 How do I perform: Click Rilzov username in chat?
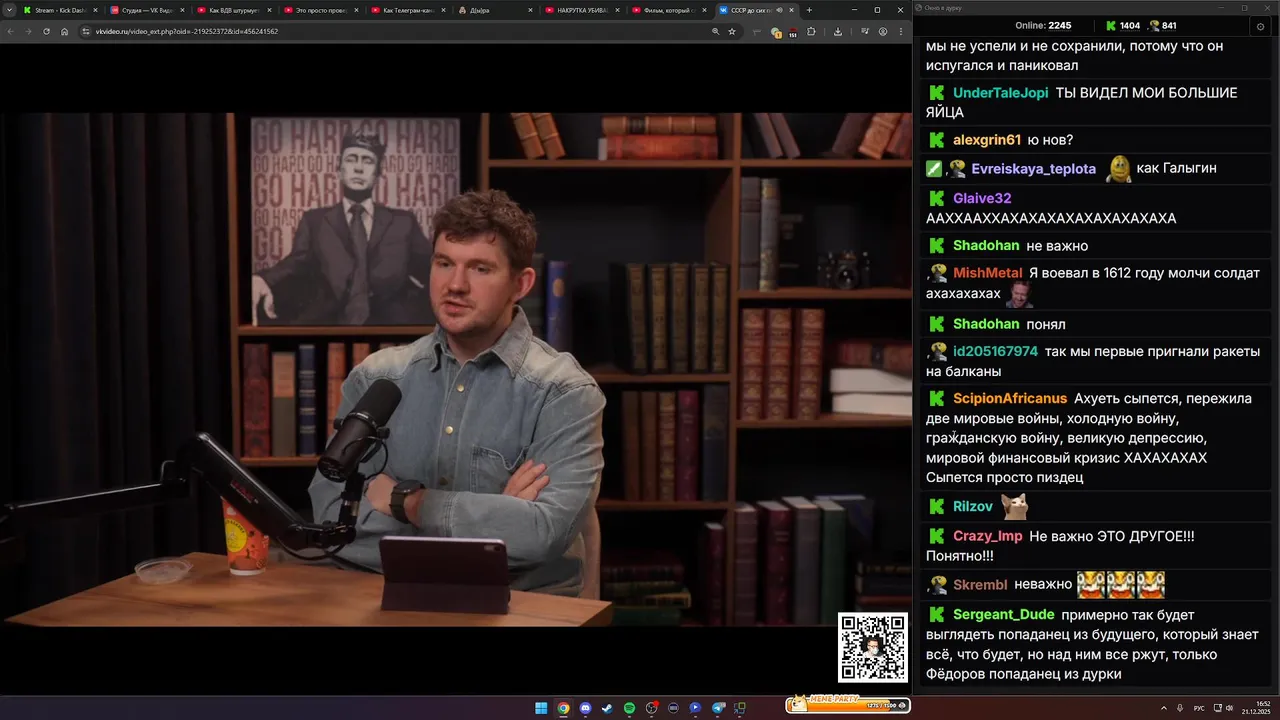pos(973,507)
